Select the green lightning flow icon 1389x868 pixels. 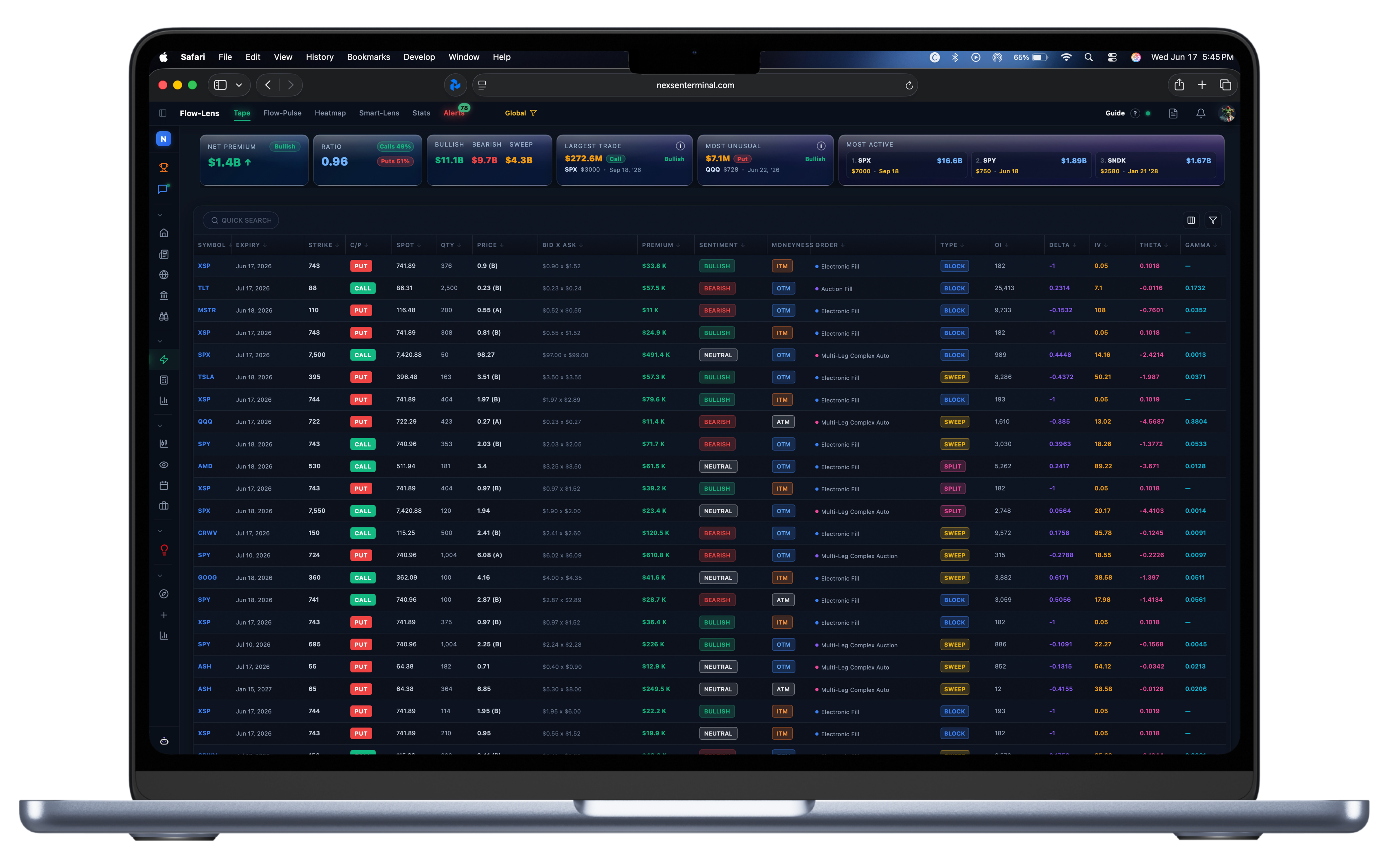pyautogui.click(x=163, y=359)
